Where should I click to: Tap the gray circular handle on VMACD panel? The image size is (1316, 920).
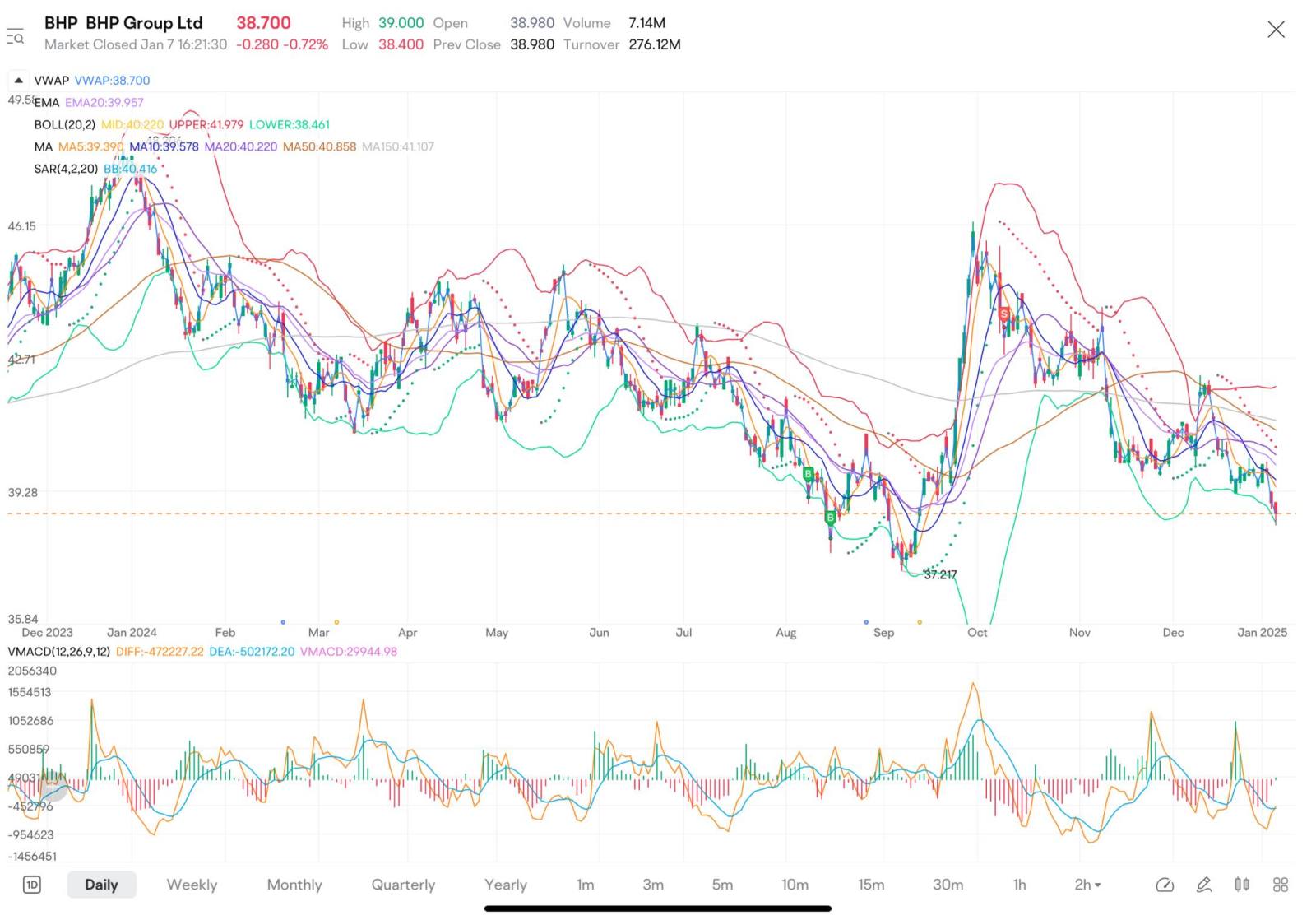pyautogui.click(x=53, y=788)
